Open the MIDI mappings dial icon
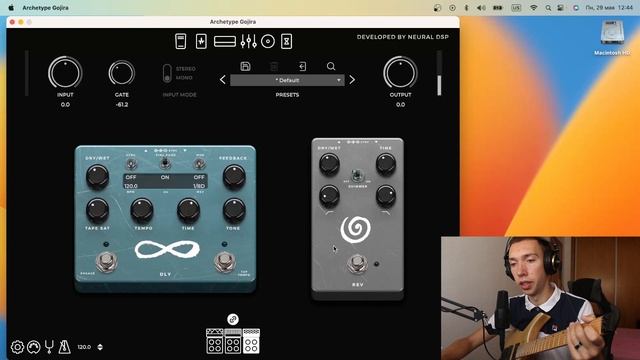640x360 pixels. pyautogui.click(x=33, y=347)
